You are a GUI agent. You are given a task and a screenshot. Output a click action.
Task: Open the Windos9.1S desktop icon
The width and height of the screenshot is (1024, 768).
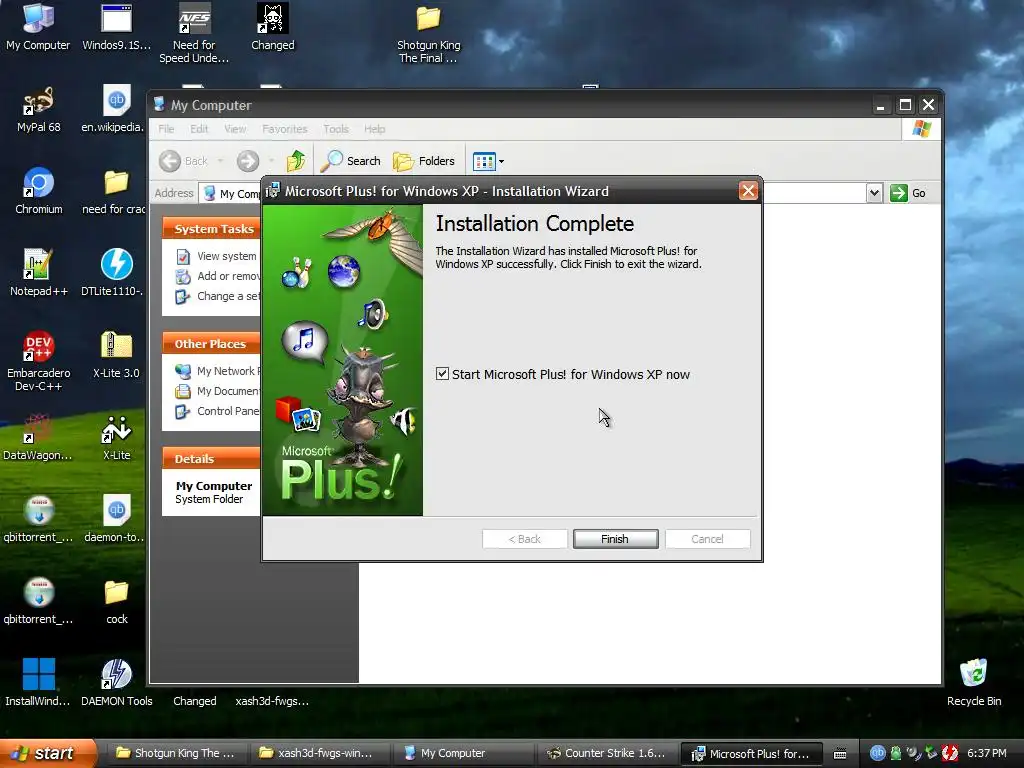pyautogui.click(x=116, y=26)
